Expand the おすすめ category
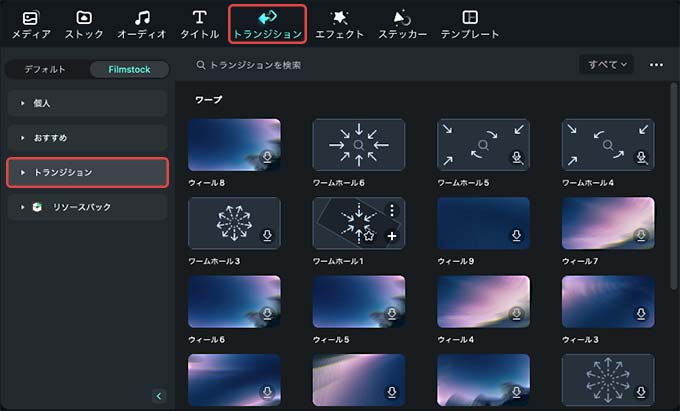Viewport: 680px width, 411px height. 87,138
